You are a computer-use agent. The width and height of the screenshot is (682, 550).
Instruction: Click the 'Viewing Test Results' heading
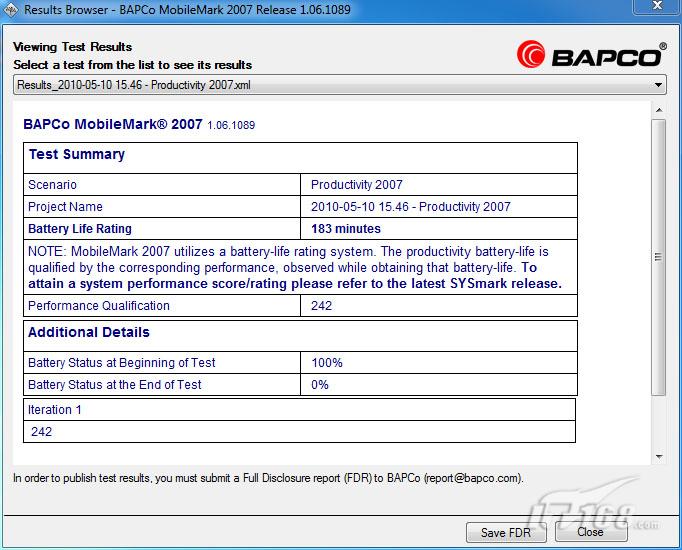point(73,47)
